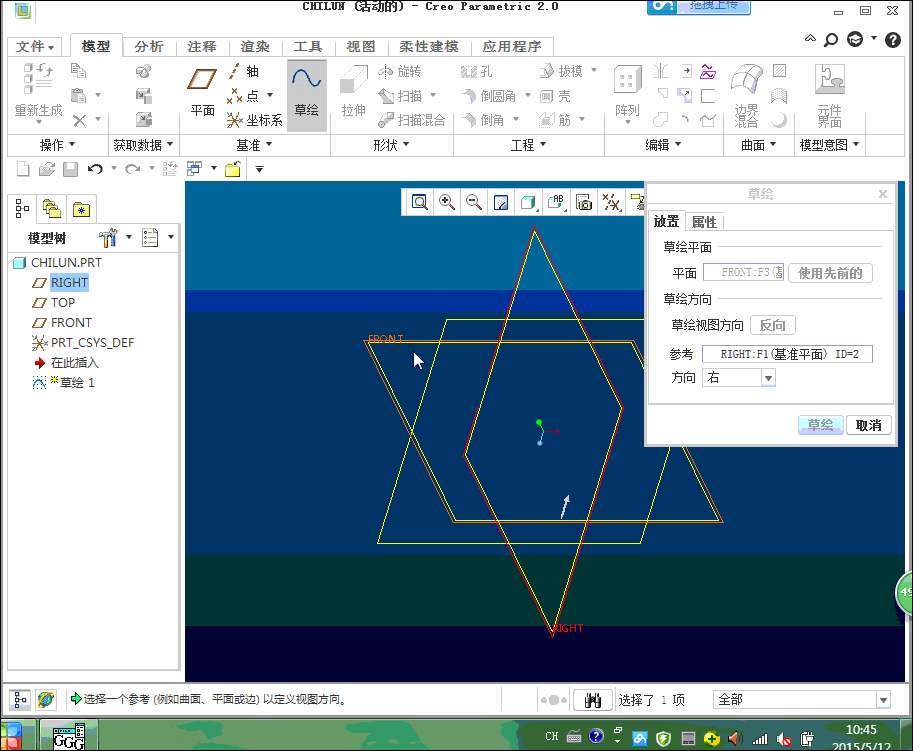Viewport: 913px width, 751px height.
Task: Click the Shell (壳) tool
Action: click(555, 96)
